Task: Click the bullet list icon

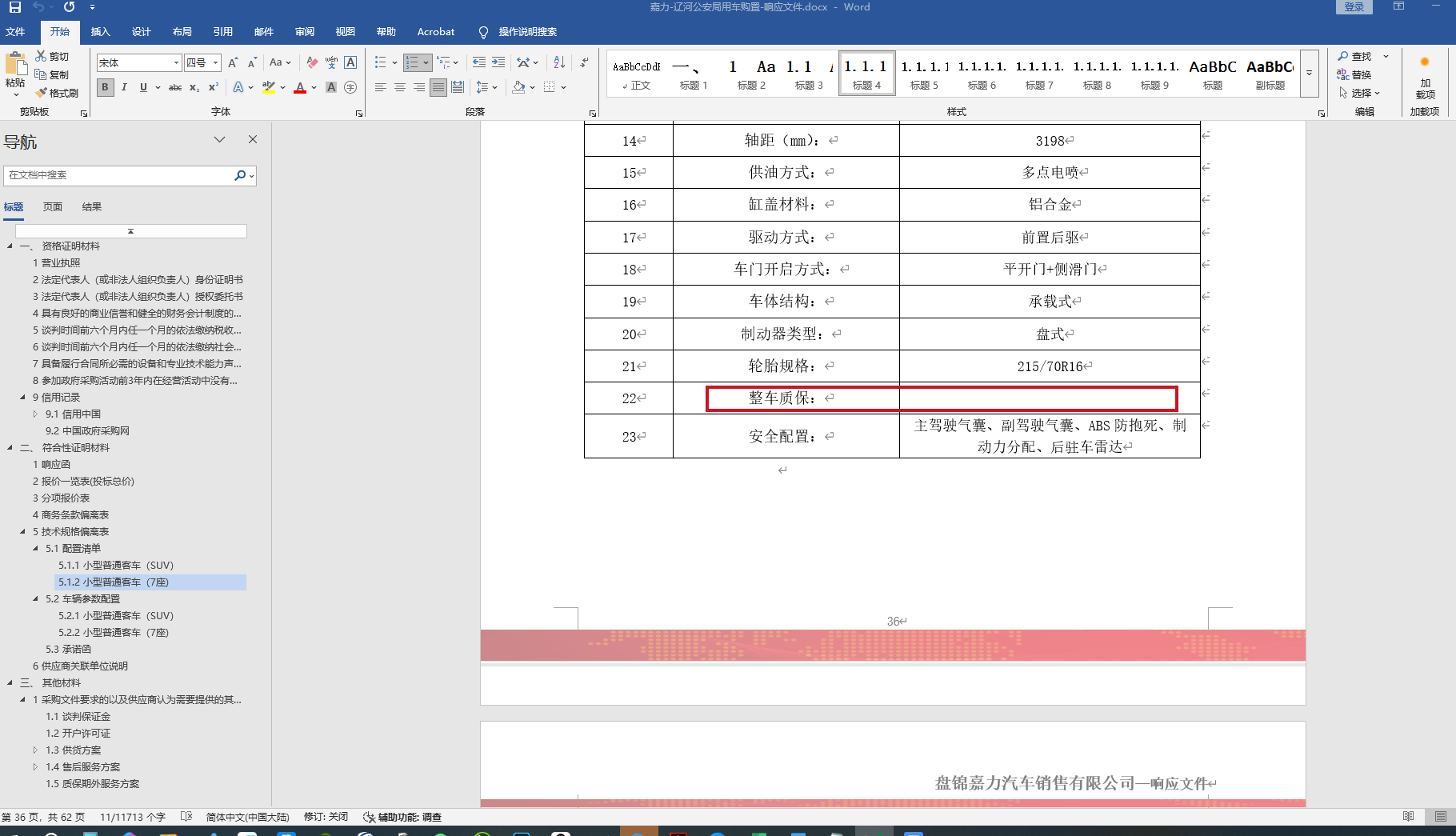Action: tap(380, 62)
